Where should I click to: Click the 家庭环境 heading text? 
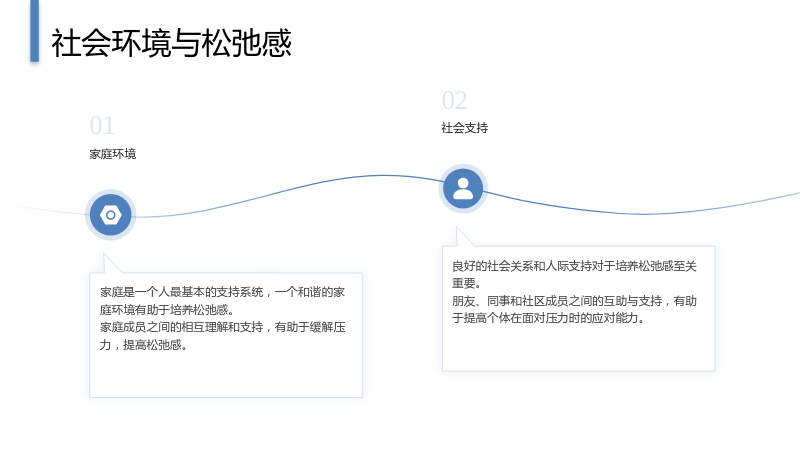(113, 154)
